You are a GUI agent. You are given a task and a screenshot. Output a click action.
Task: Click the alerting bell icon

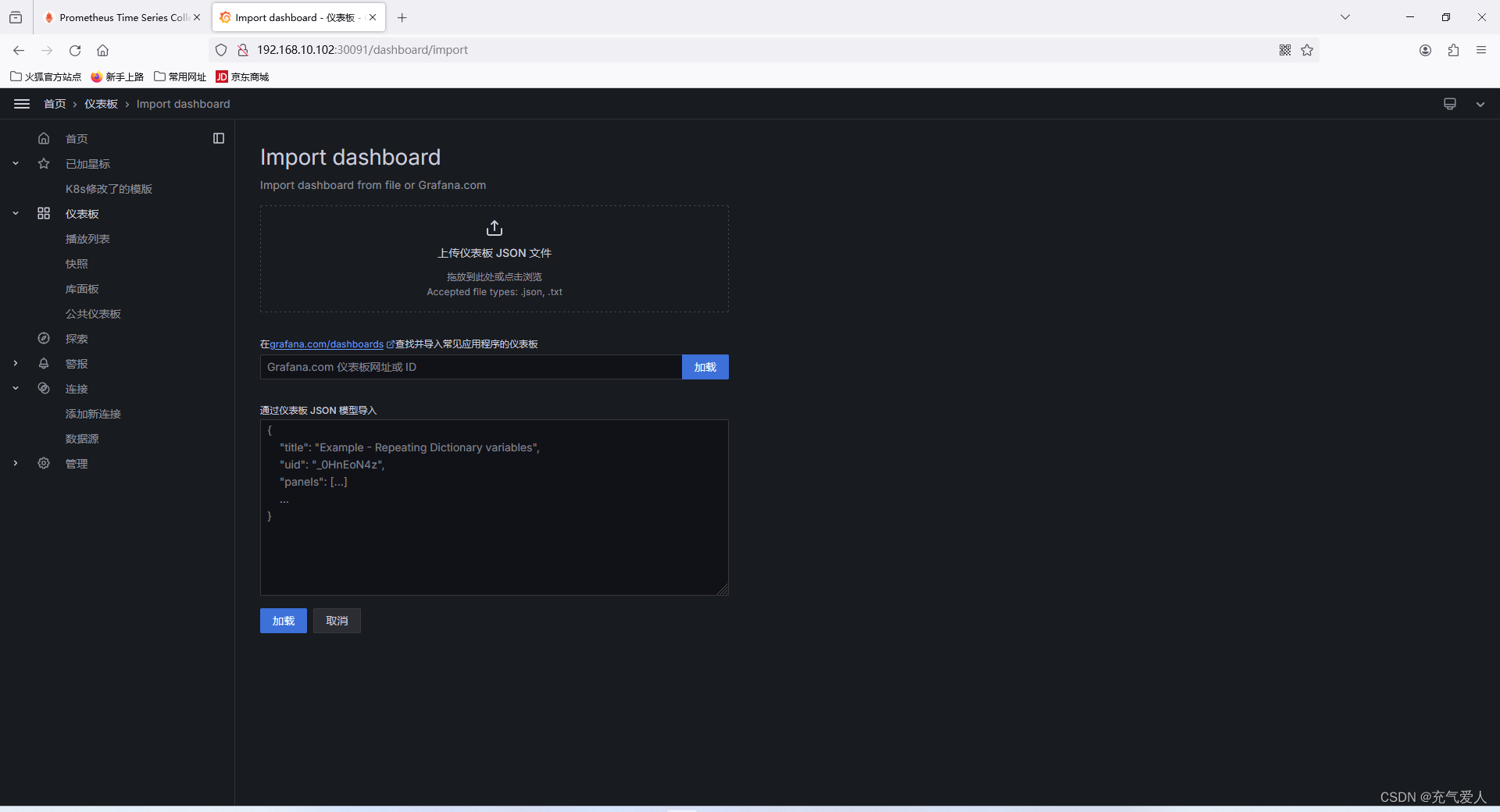[x=44, y=363]
